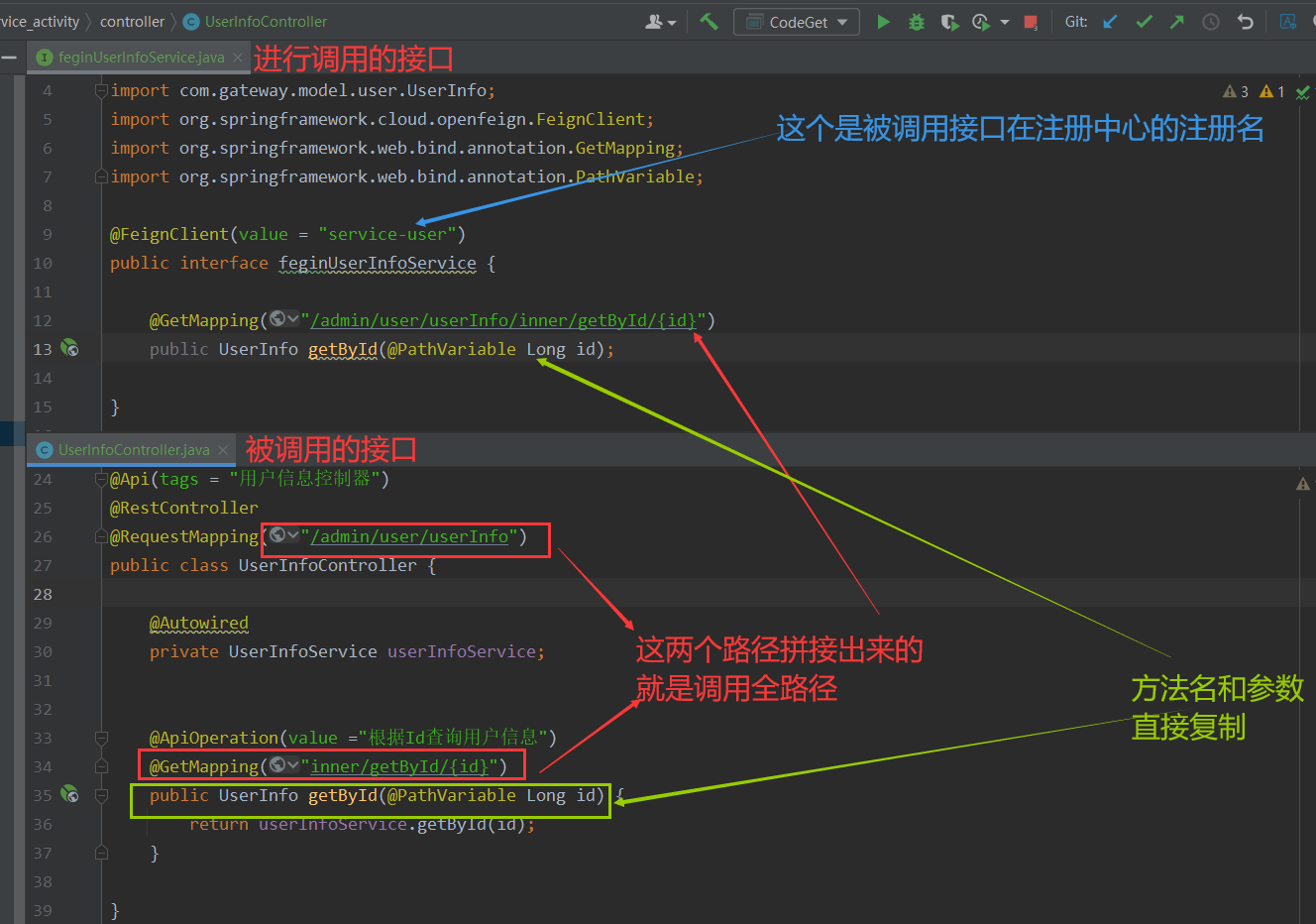Viewport: 1316px width, 924px height.
Task: Click the inner/getById/{id} mapping path
Action: click(399, 766)
